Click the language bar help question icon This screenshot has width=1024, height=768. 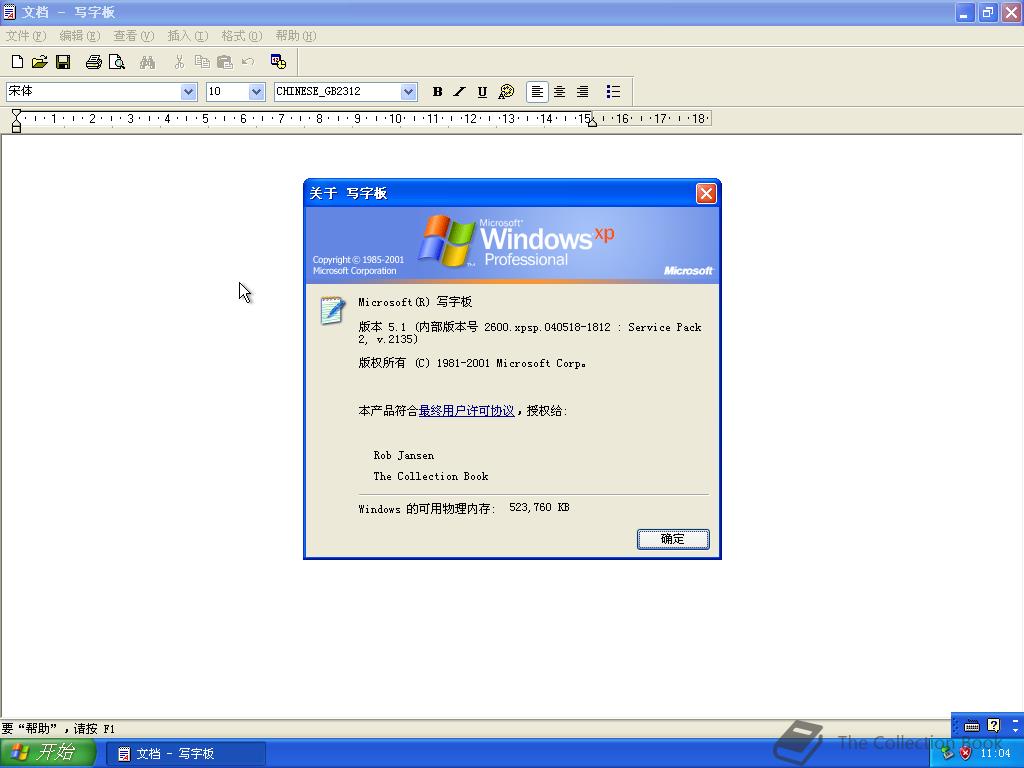click(x=993, y=726)
